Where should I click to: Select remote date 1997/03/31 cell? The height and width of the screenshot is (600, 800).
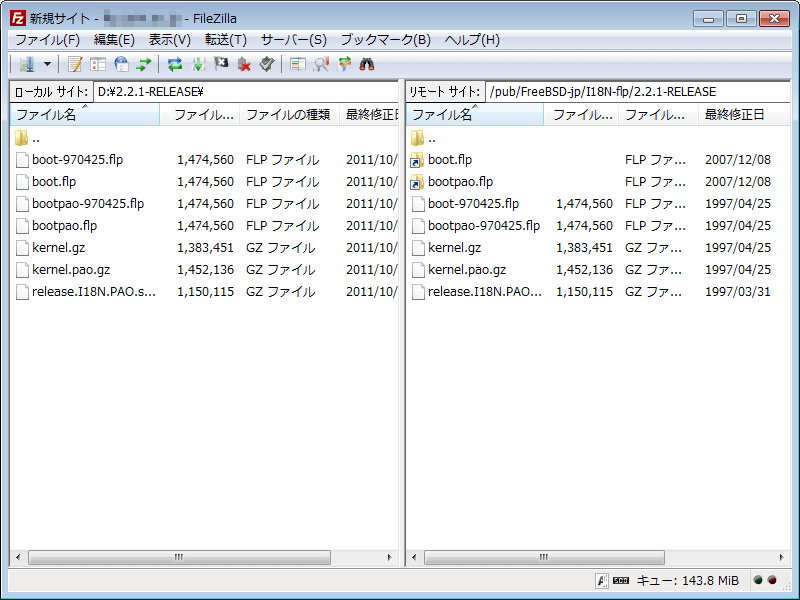coord(738,292)
